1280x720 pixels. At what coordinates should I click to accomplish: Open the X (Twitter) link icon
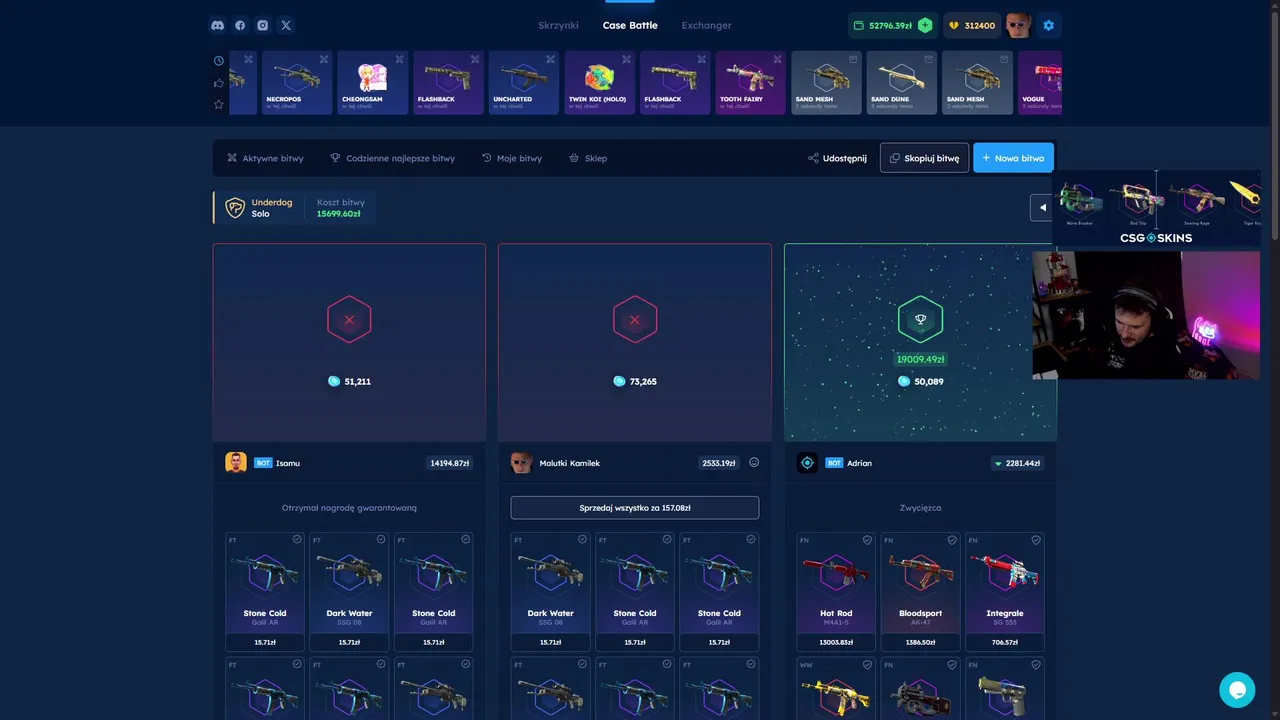(x=286, y=25)
